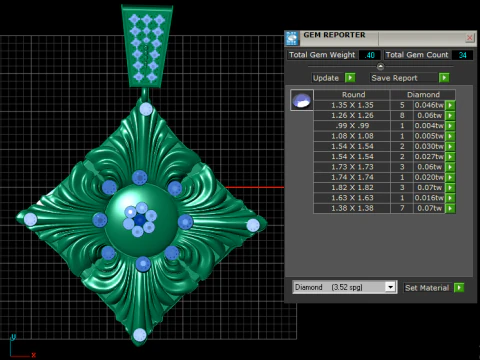Click the count 7 in the 1.38 row
The image size is (480, 360).
[402, 208]
